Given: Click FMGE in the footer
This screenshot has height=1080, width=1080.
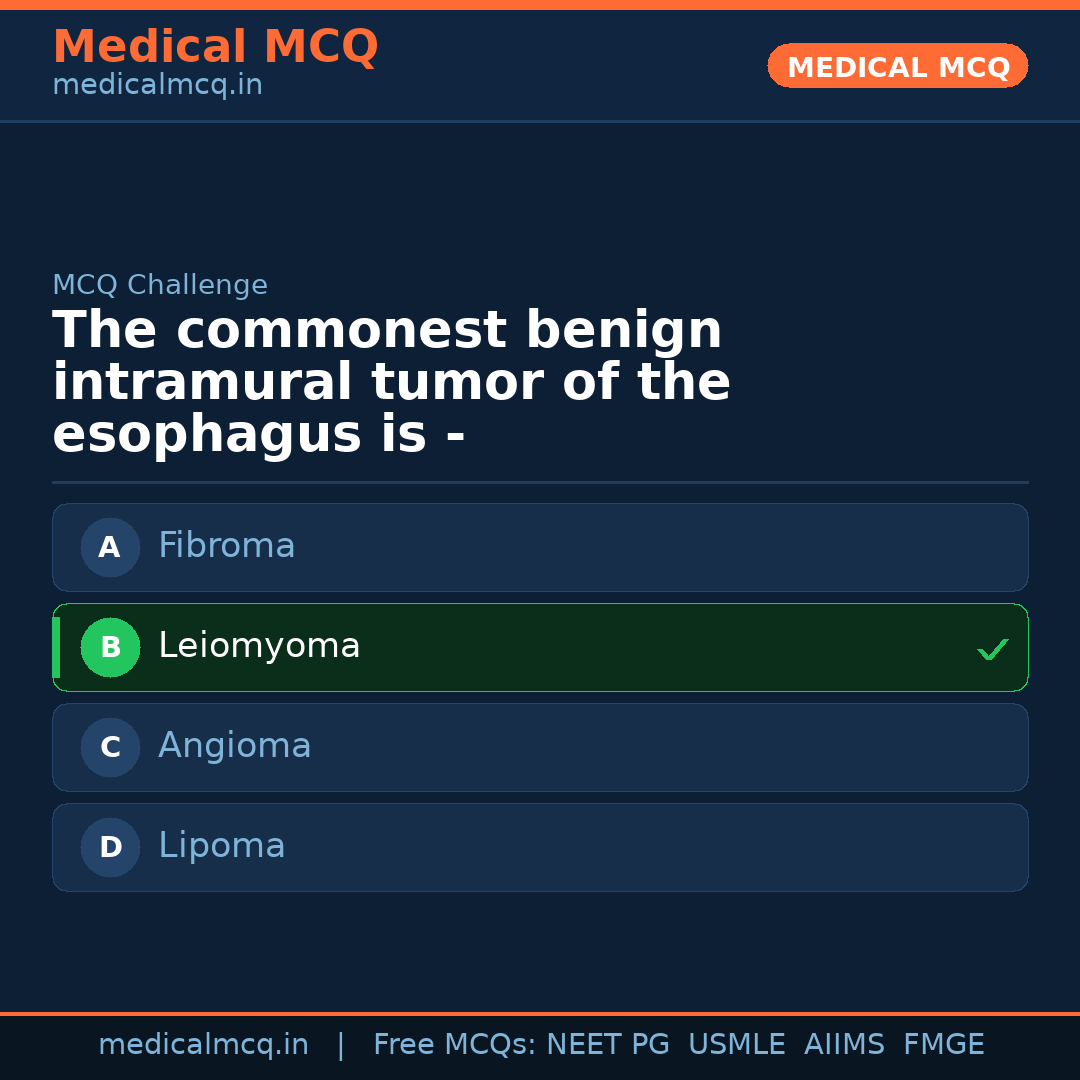Looking at the screenshot, I should [943, 1045].
